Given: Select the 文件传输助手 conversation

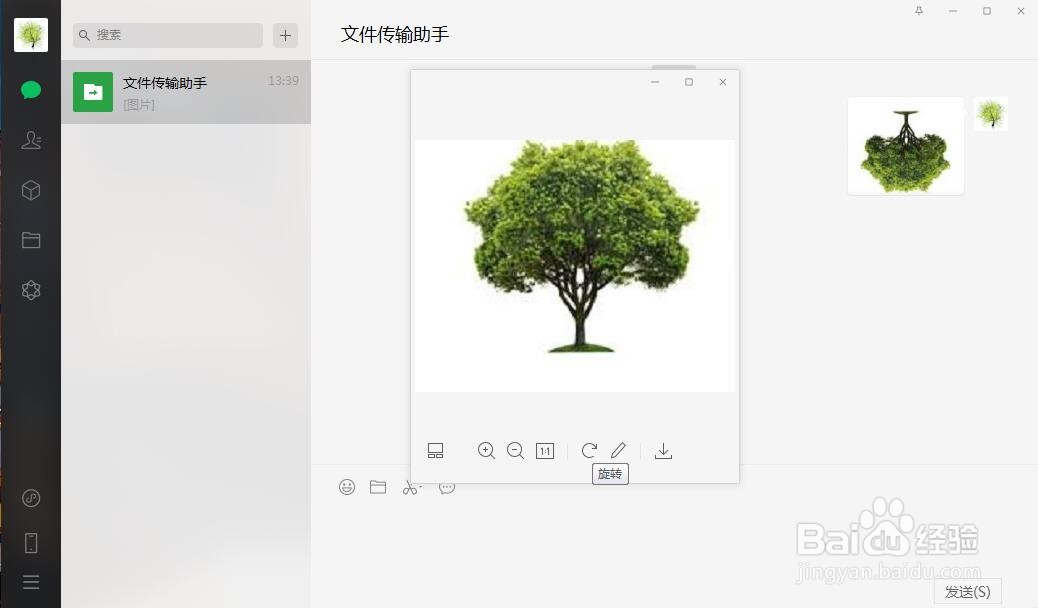Looking at the screenshot, I should tap(186, 92).
